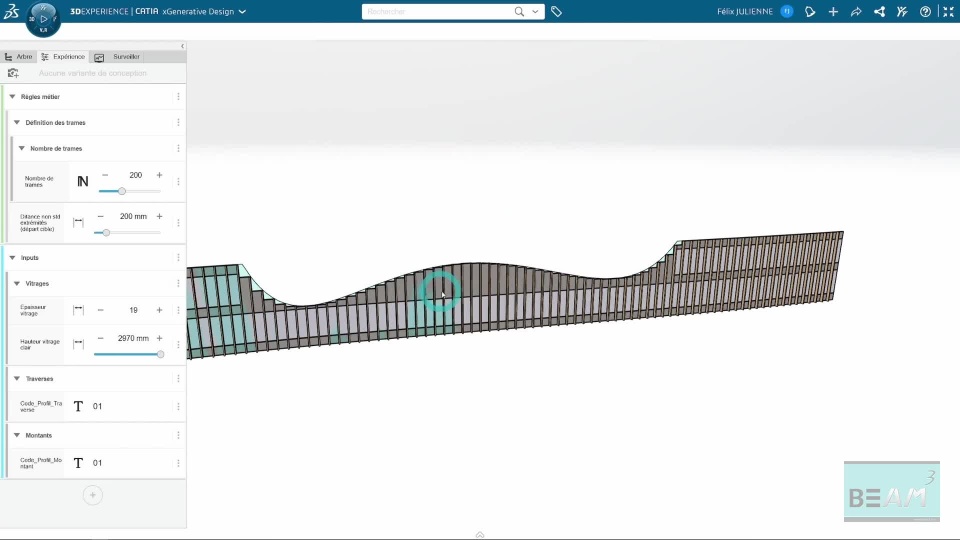
Task: Click the plus add icon in top bar
Action: coord(833,12)
